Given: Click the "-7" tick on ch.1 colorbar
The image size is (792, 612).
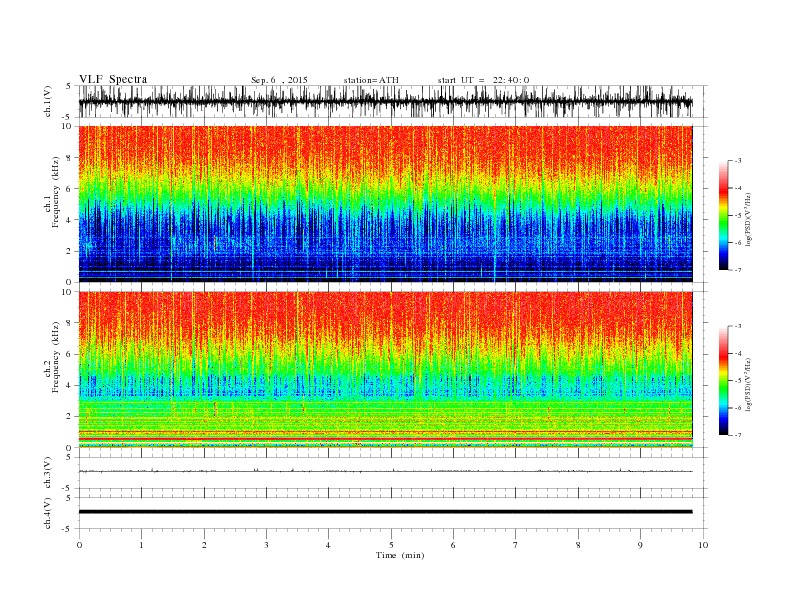Looking at the screenshot, I should [x=738, y=270].
